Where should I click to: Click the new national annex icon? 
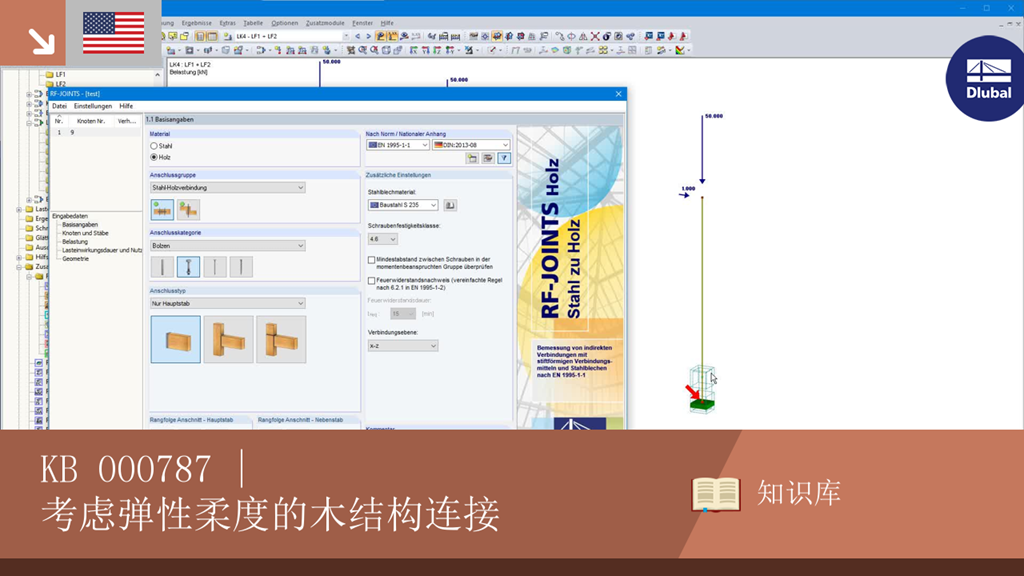click(x=472, y=158)
